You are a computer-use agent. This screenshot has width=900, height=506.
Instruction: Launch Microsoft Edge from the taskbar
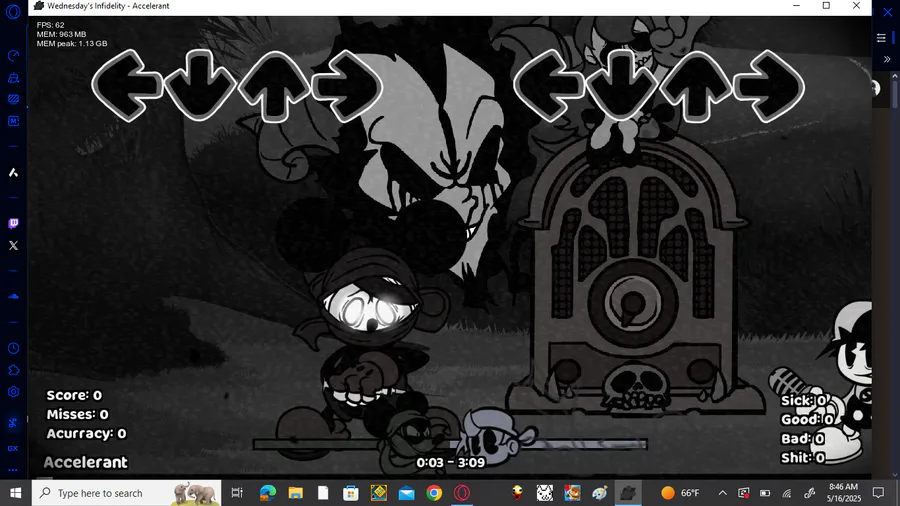click(267, 493)
